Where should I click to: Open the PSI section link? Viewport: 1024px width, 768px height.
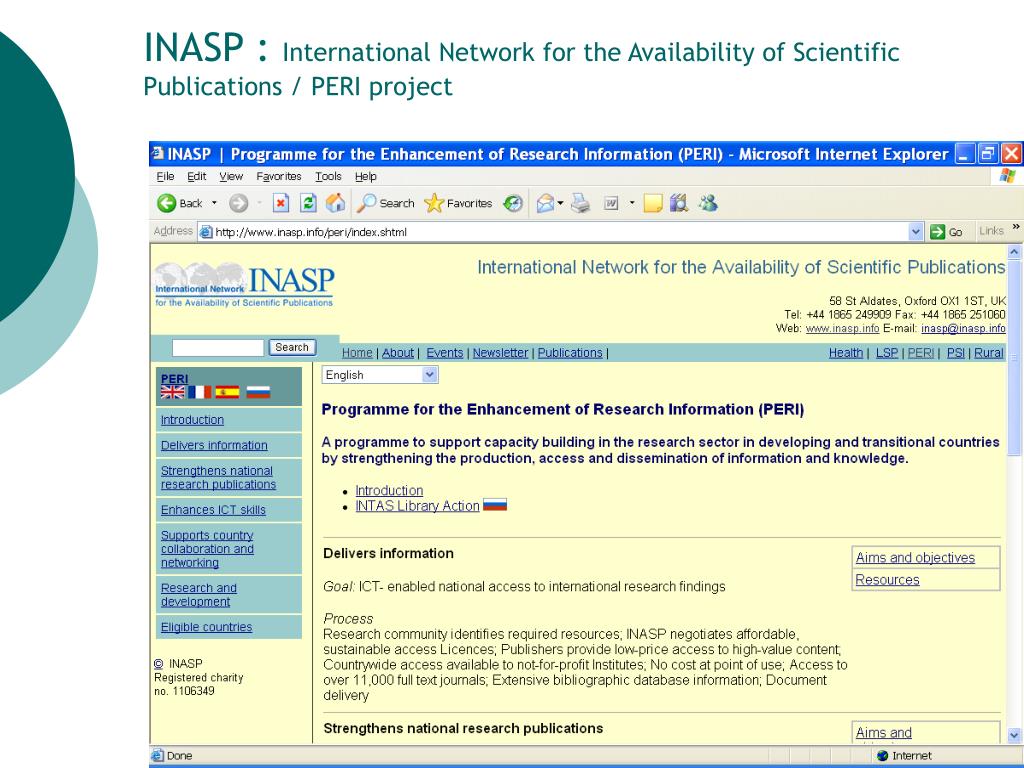(955, 353)
